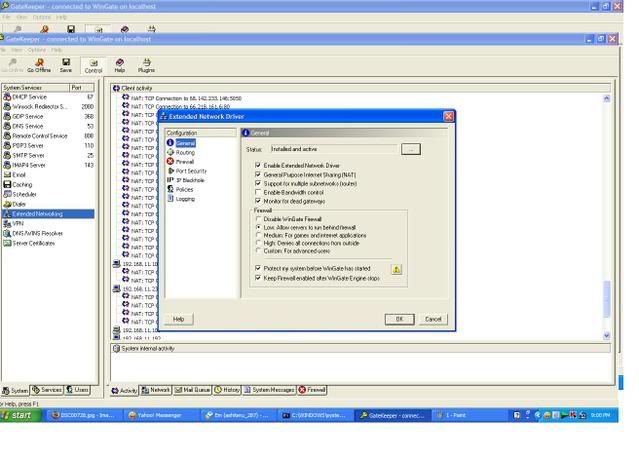The height and width of the screenshot is (460, 639).
Task: Switch to the Services tab
Action: 47,390
